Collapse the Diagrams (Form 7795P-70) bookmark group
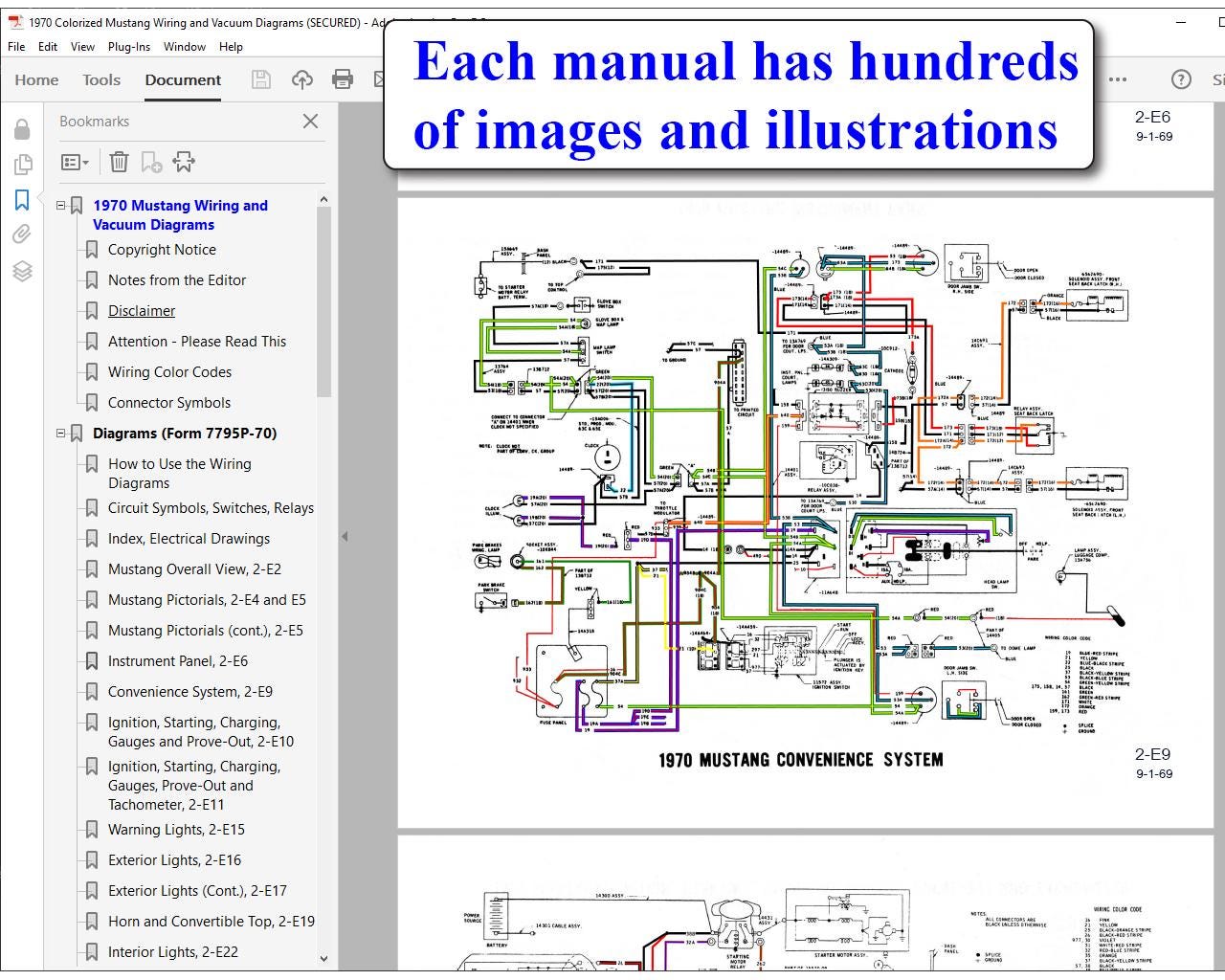 click(x=61, y=433)
